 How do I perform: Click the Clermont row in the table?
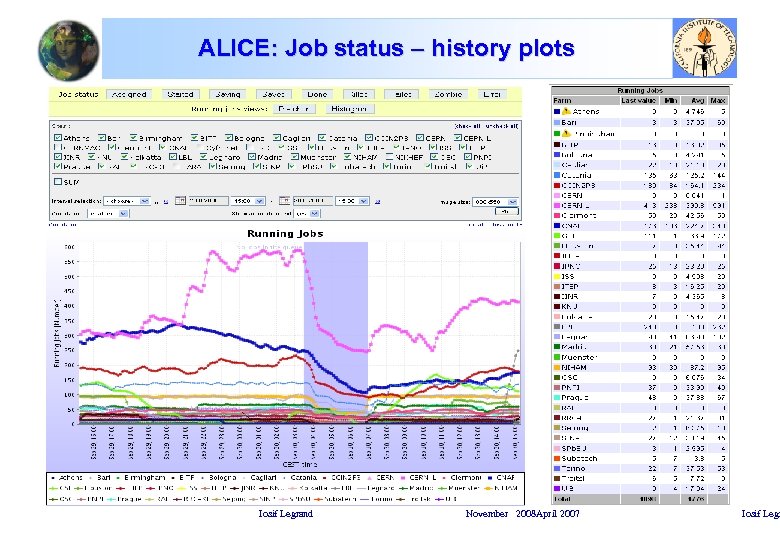pos(640,216)
